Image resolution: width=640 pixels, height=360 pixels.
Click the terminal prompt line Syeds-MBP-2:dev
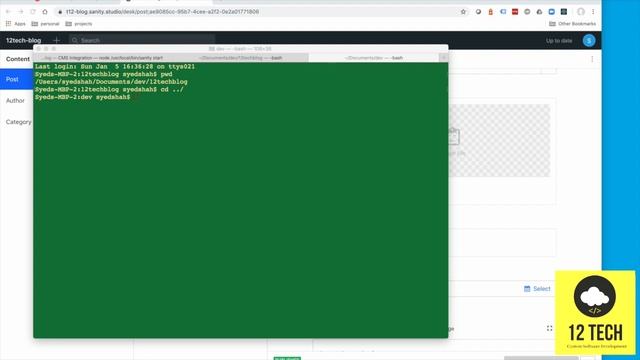tap(82, 97)
